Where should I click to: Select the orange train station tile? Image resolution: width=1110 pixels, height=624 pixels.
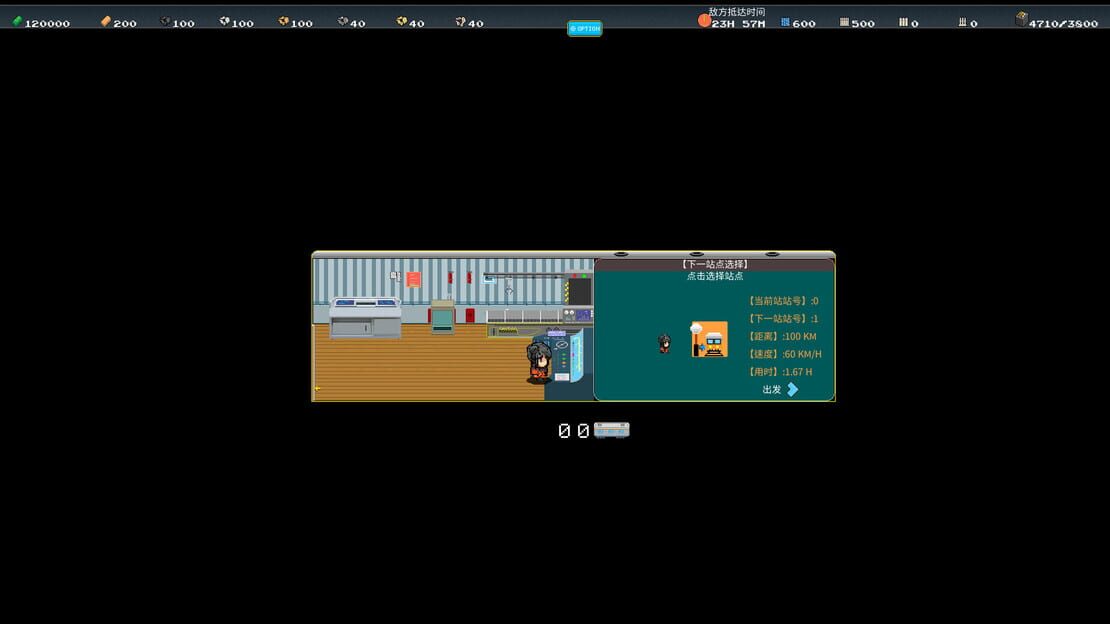tap(709, 339)
